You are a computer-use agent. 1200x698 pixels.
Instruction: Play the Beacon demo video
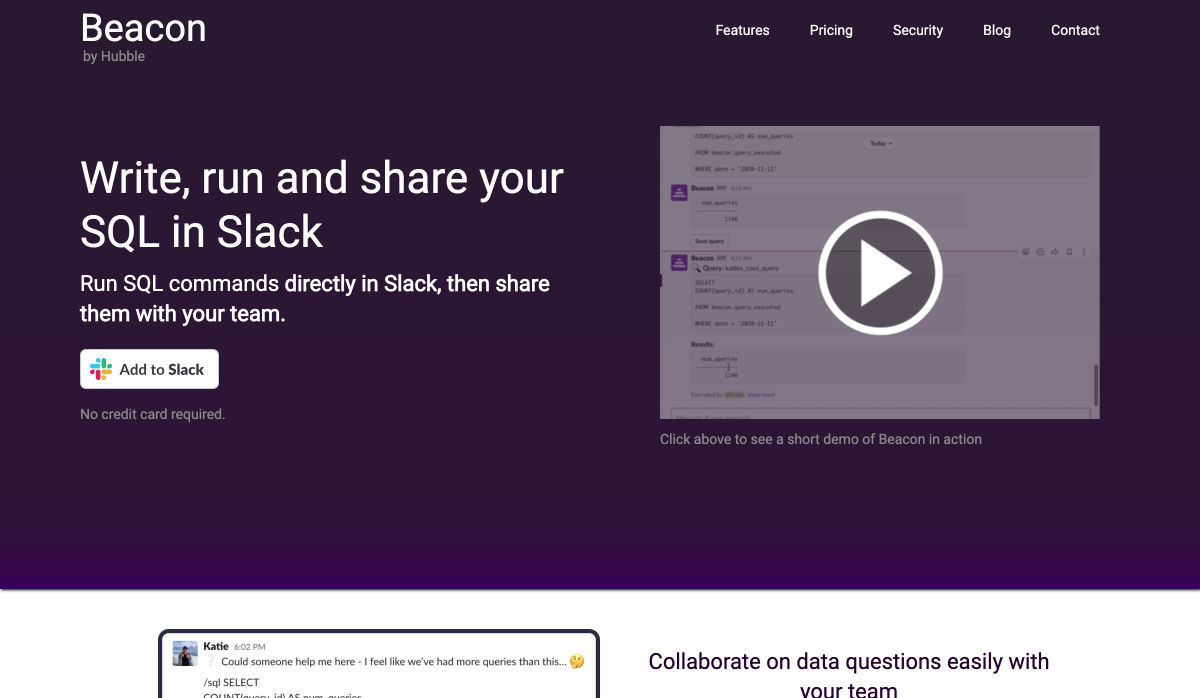point(880,272)
